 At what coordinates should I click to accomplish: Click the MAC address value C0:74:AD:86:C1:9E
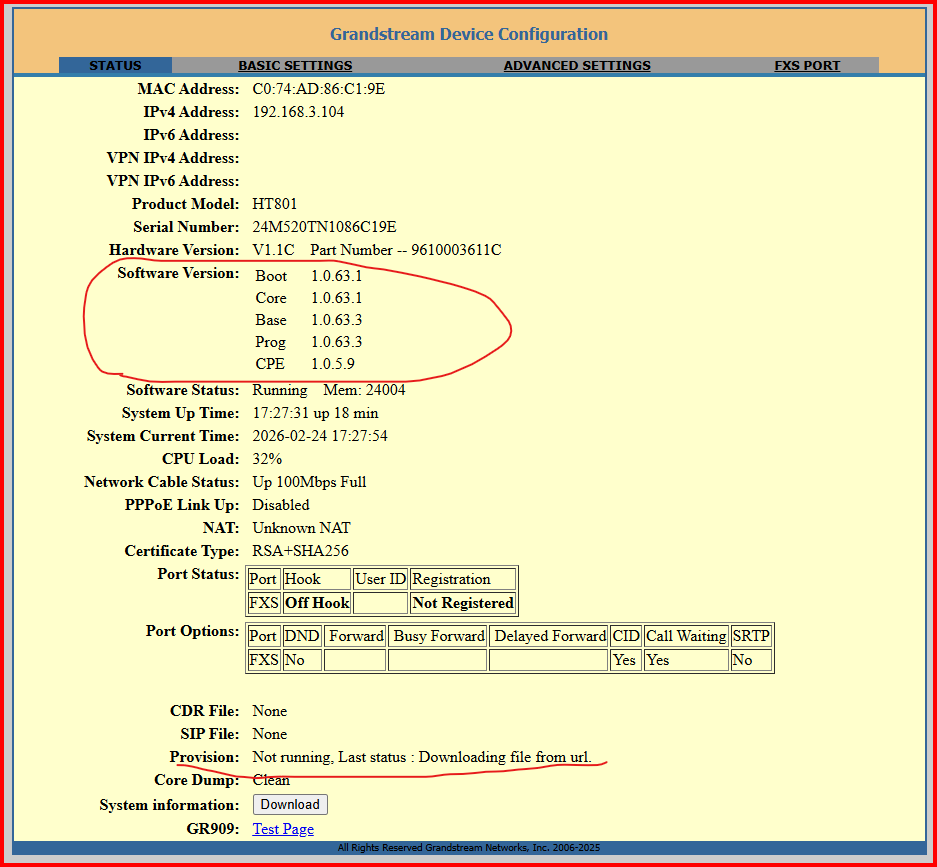[318, 89]
